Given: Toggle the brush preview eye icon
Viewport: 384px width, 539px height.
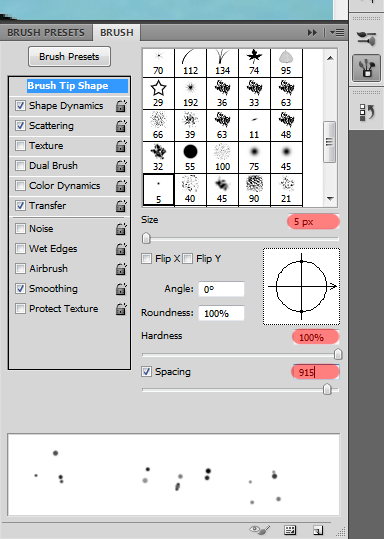Looking at the screenshot, I should tap(259, 529).
